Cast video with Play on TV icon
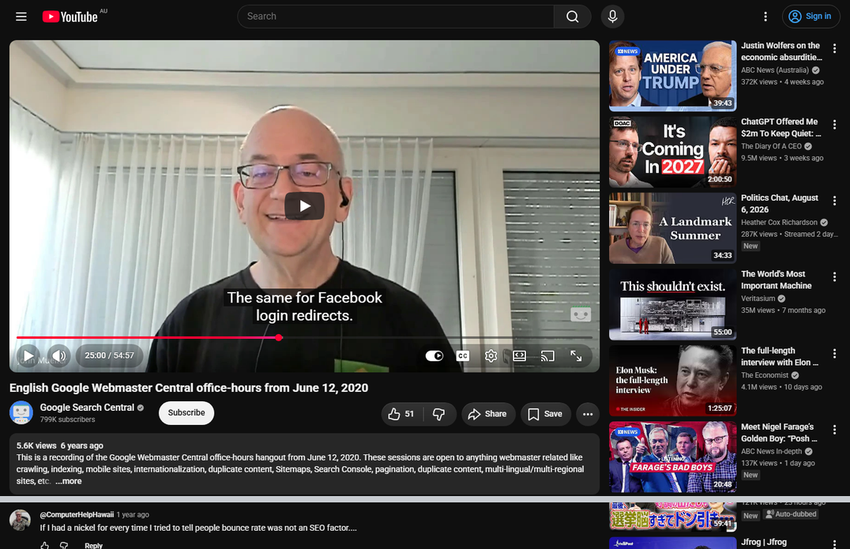The height and width of the screenshot is (549, 850). pos(548,356)
